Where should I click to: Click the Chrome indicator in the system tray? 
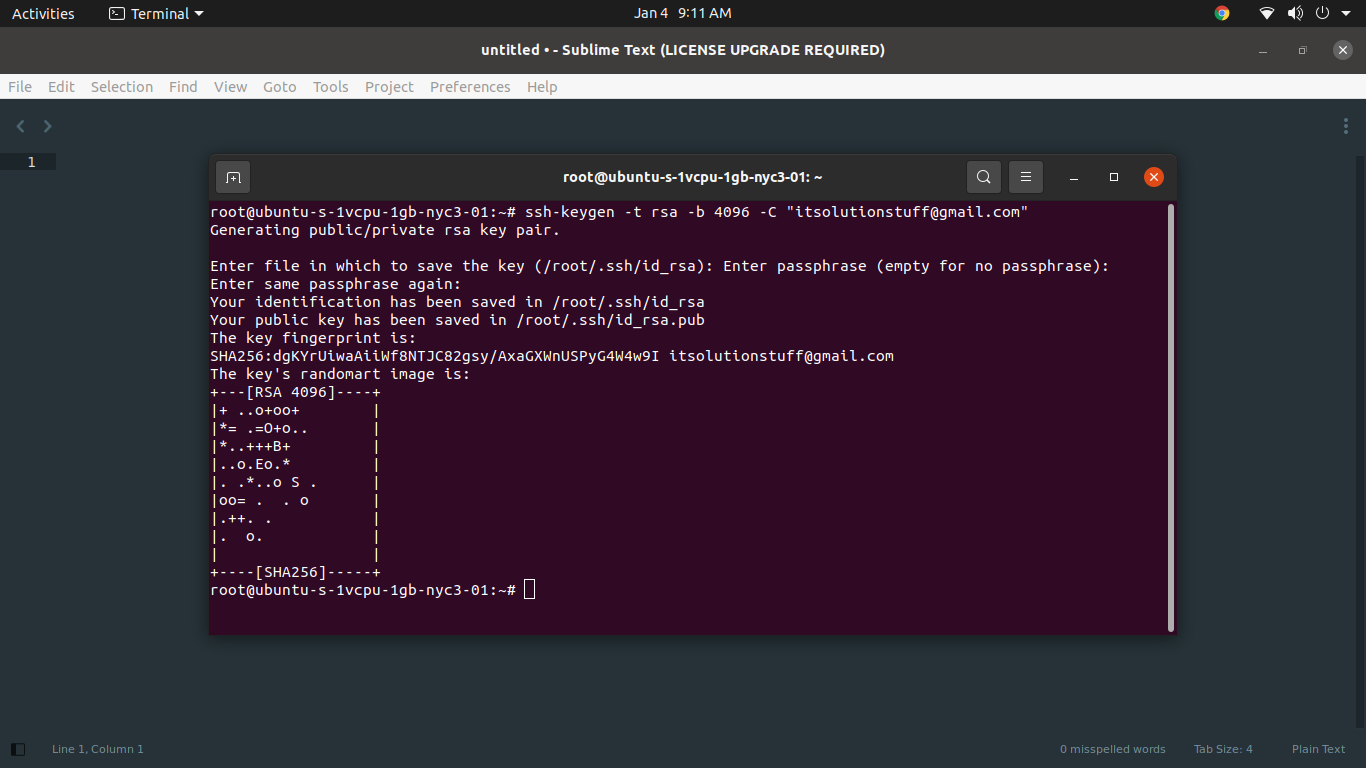[x=1222, y=13]
